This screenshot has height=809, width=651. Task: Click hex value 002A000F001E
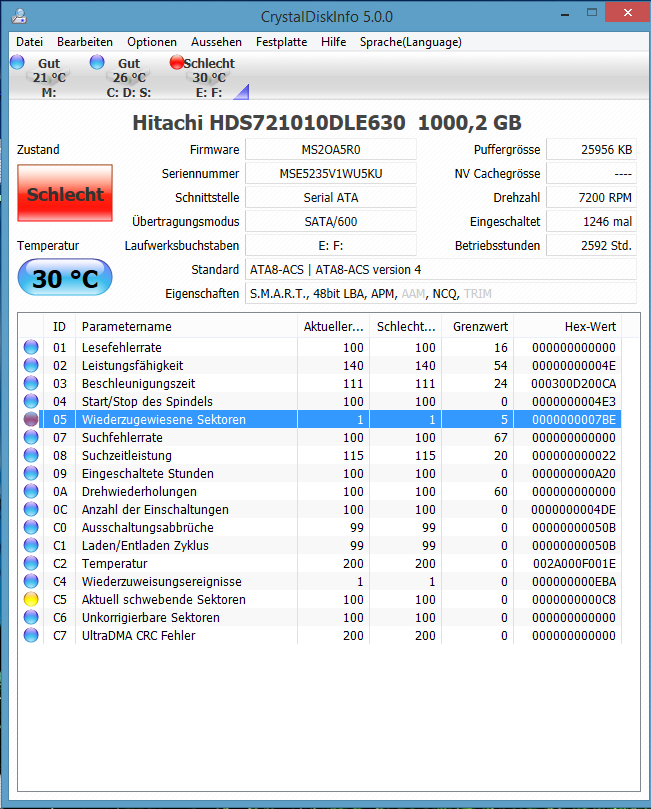click(574, 563)
